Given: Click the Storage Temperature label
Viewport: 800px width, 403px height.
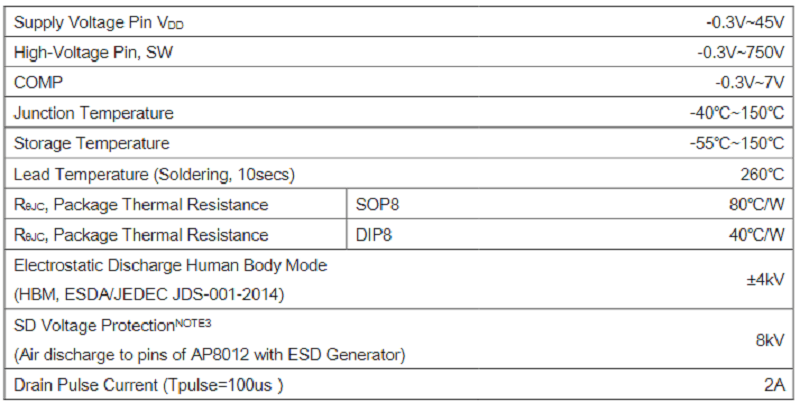Looking at the screenshot, I should tap(91, 143).
